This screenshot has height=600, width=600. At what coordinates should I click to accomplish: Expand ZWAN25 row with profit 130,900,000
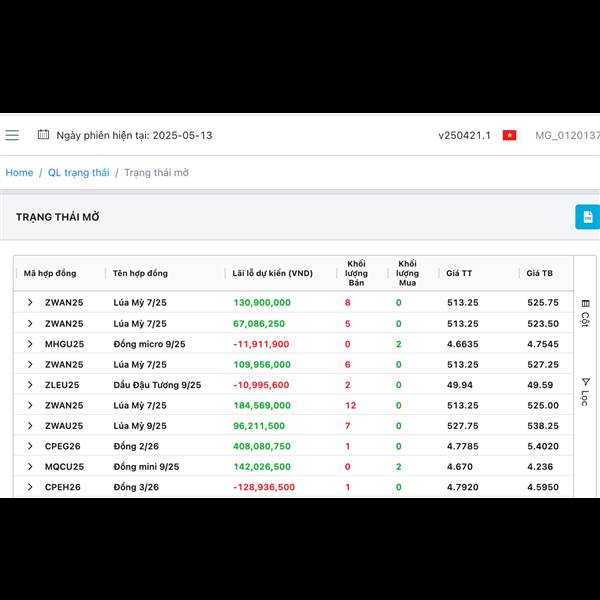point(30,302)
